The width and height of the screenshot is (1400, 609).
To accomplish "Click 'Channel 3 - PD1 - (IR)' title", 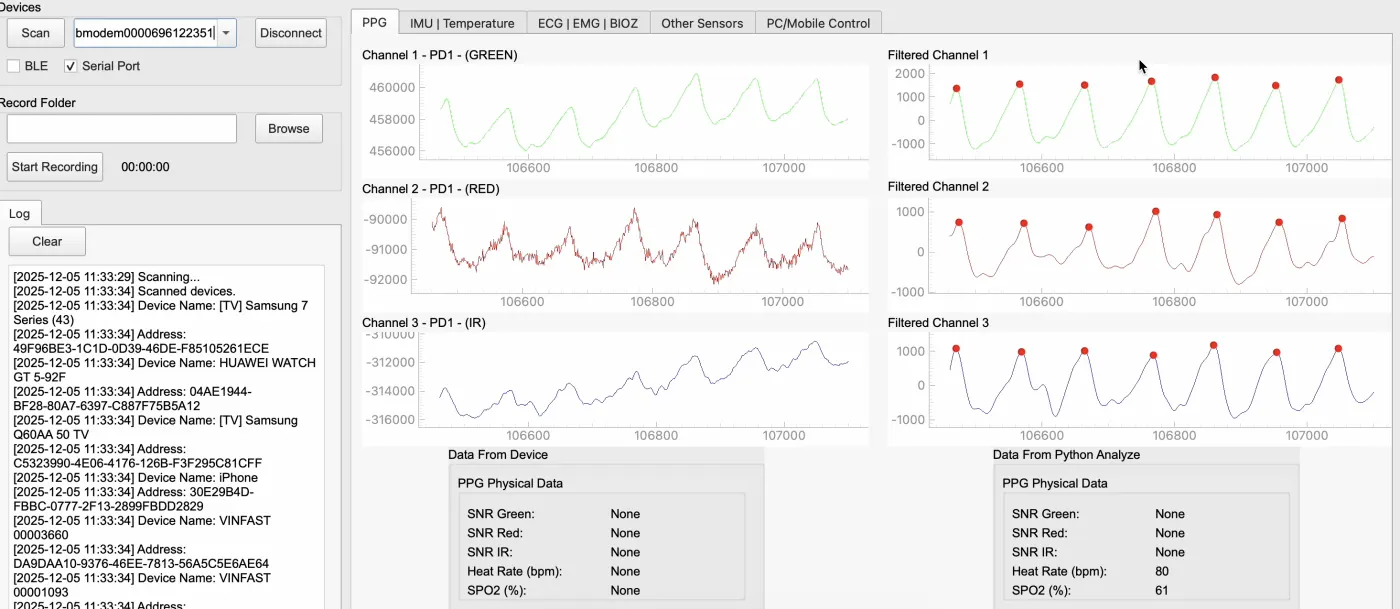I will pyautogui.click(x=424, y=323).
